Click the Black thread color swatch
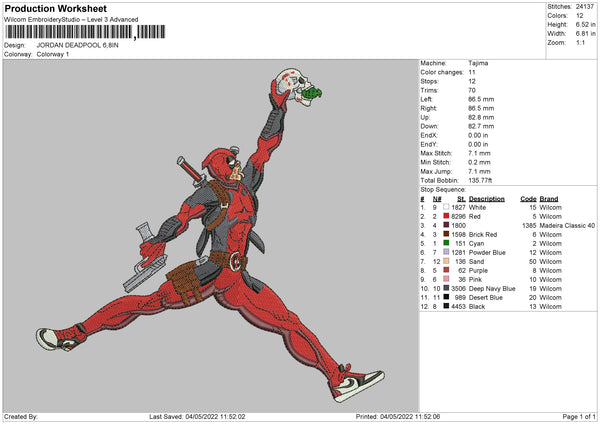This screenshot has height=424, width=600. point(446,306)
